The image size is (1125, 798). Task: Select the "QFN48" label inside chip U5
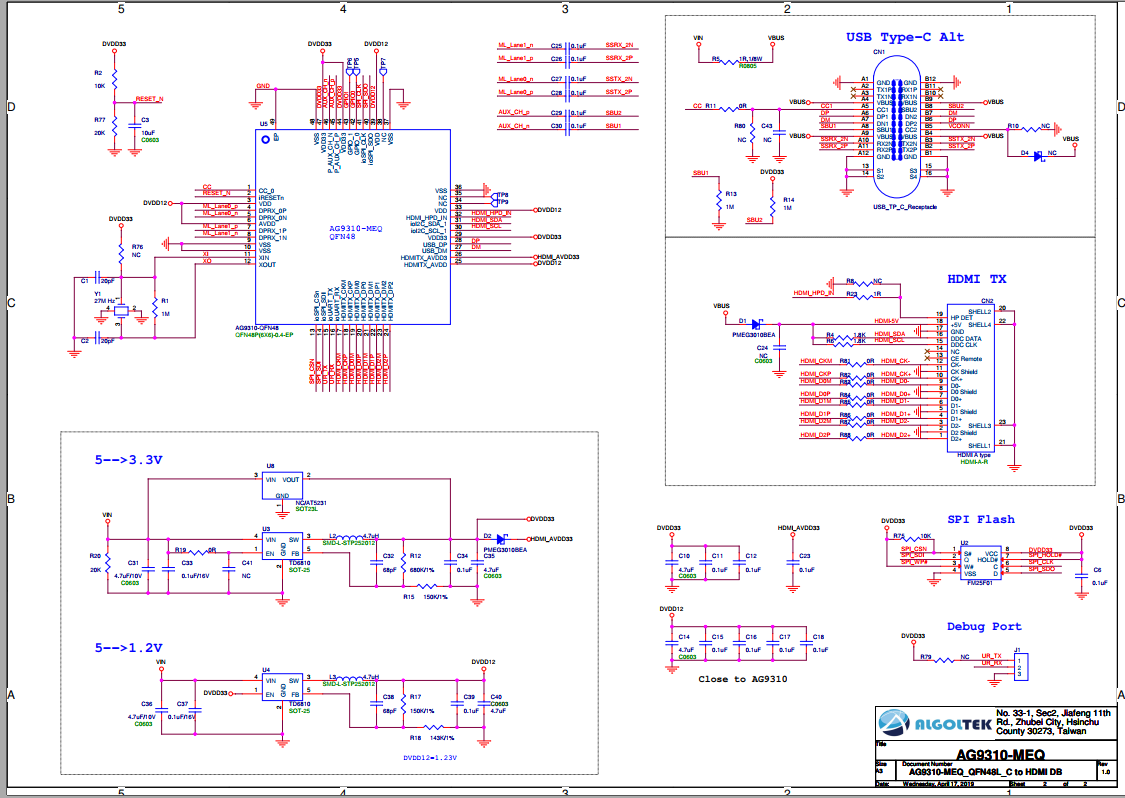tap(342, 236)
